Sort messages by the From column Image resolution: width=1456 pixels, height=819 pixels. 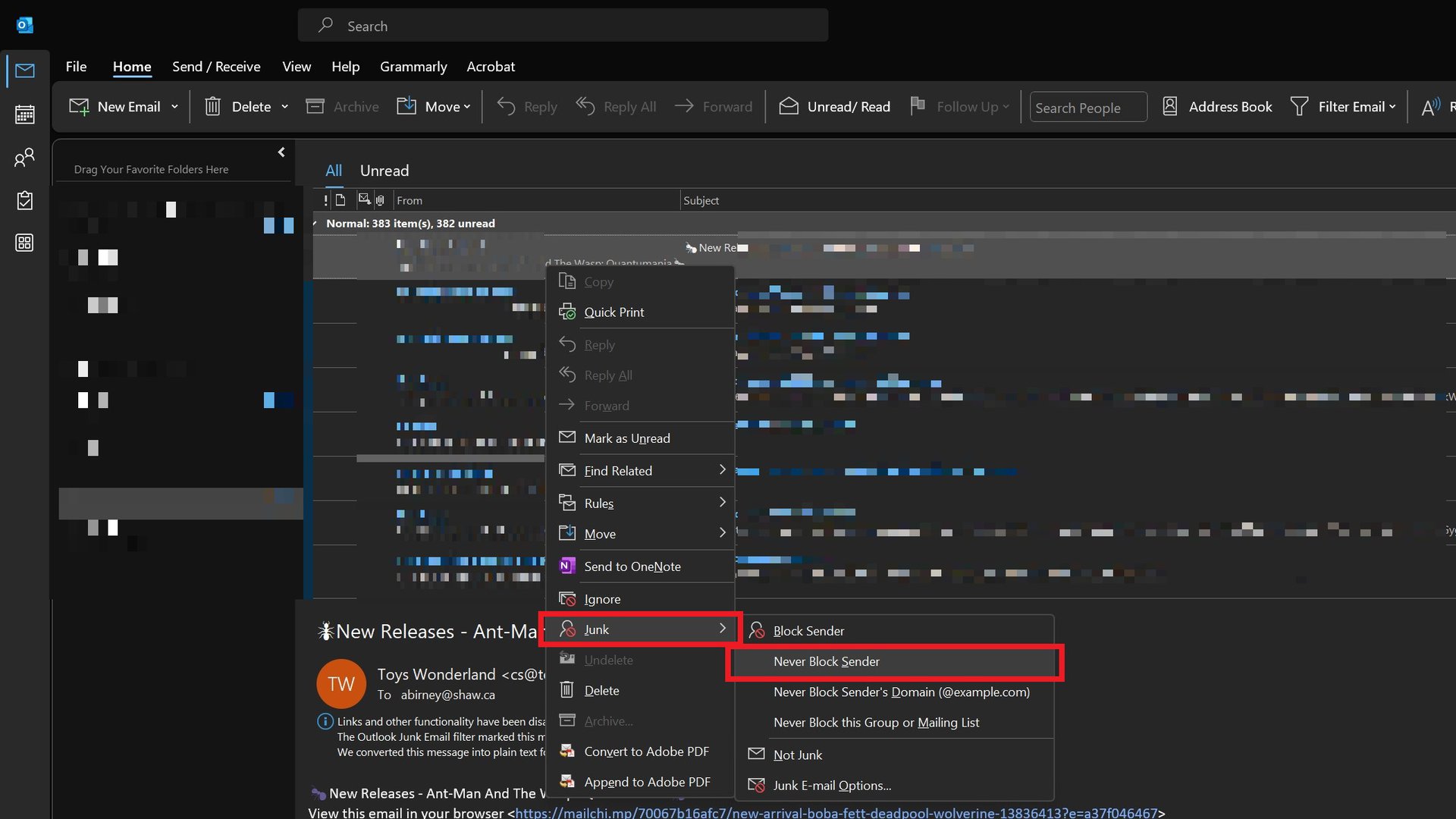point(536,200)
